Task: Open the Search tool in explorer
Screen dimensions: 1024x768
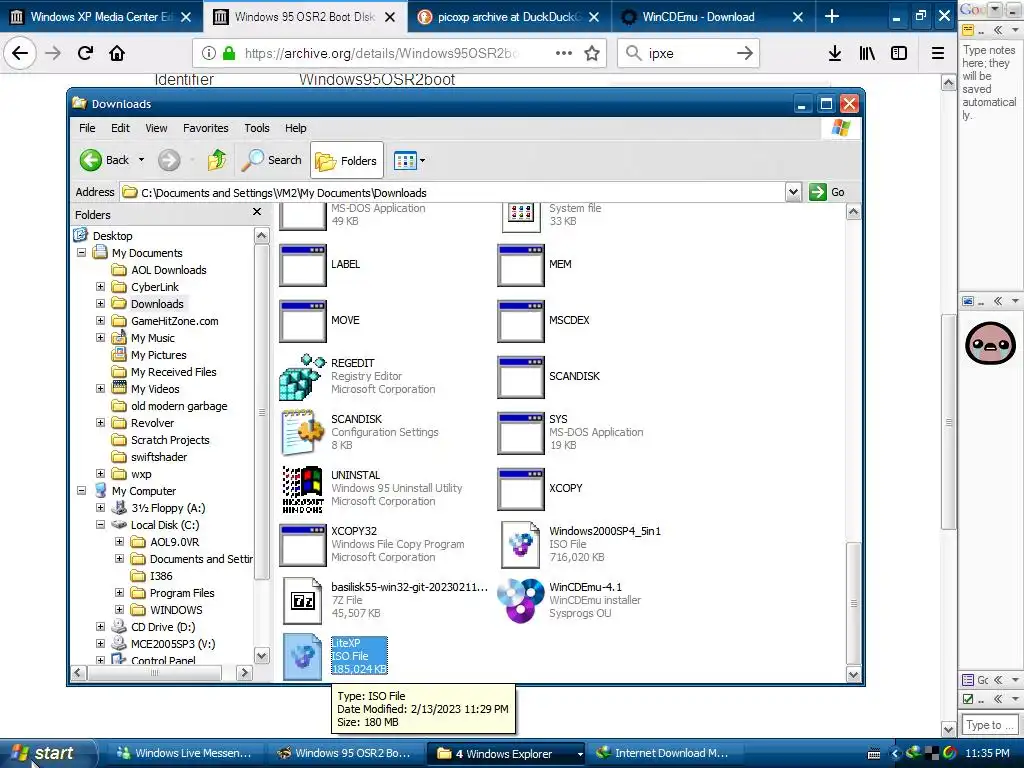Action: (272, 160)
